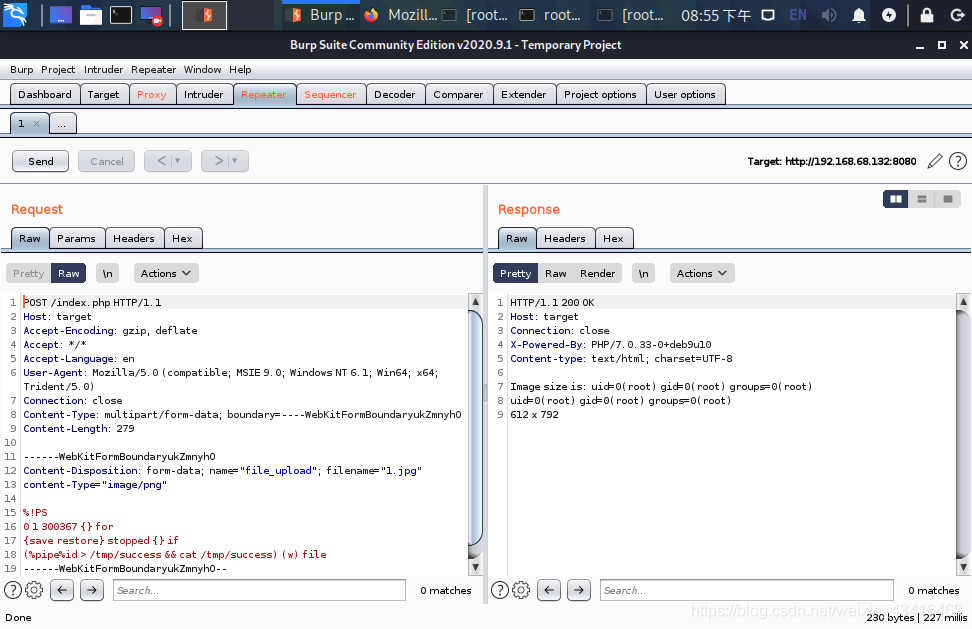972x629 pixels.
Task: Toggle response Pretty view
Action: pyautogui.click(x=516, y=273)
